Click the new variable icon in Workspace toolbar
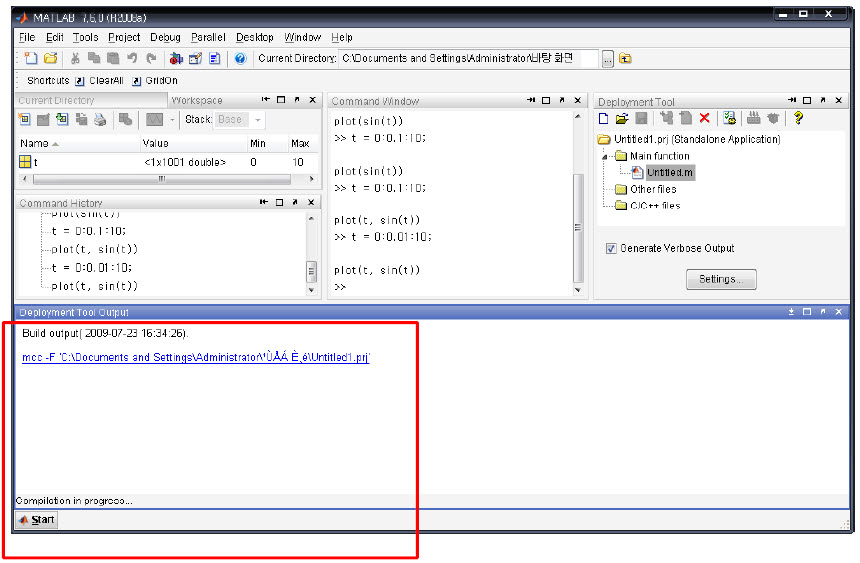This screenshot has width=860, height=563. tap(24, 119)
